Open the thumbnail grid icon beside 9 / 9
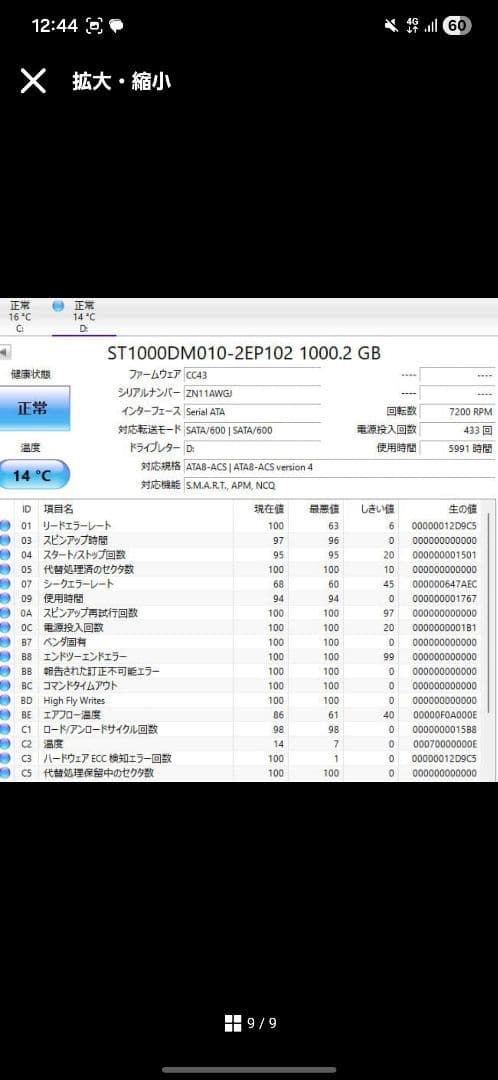This screenshot has height=1080, width=498. [x=233, y=1023]
